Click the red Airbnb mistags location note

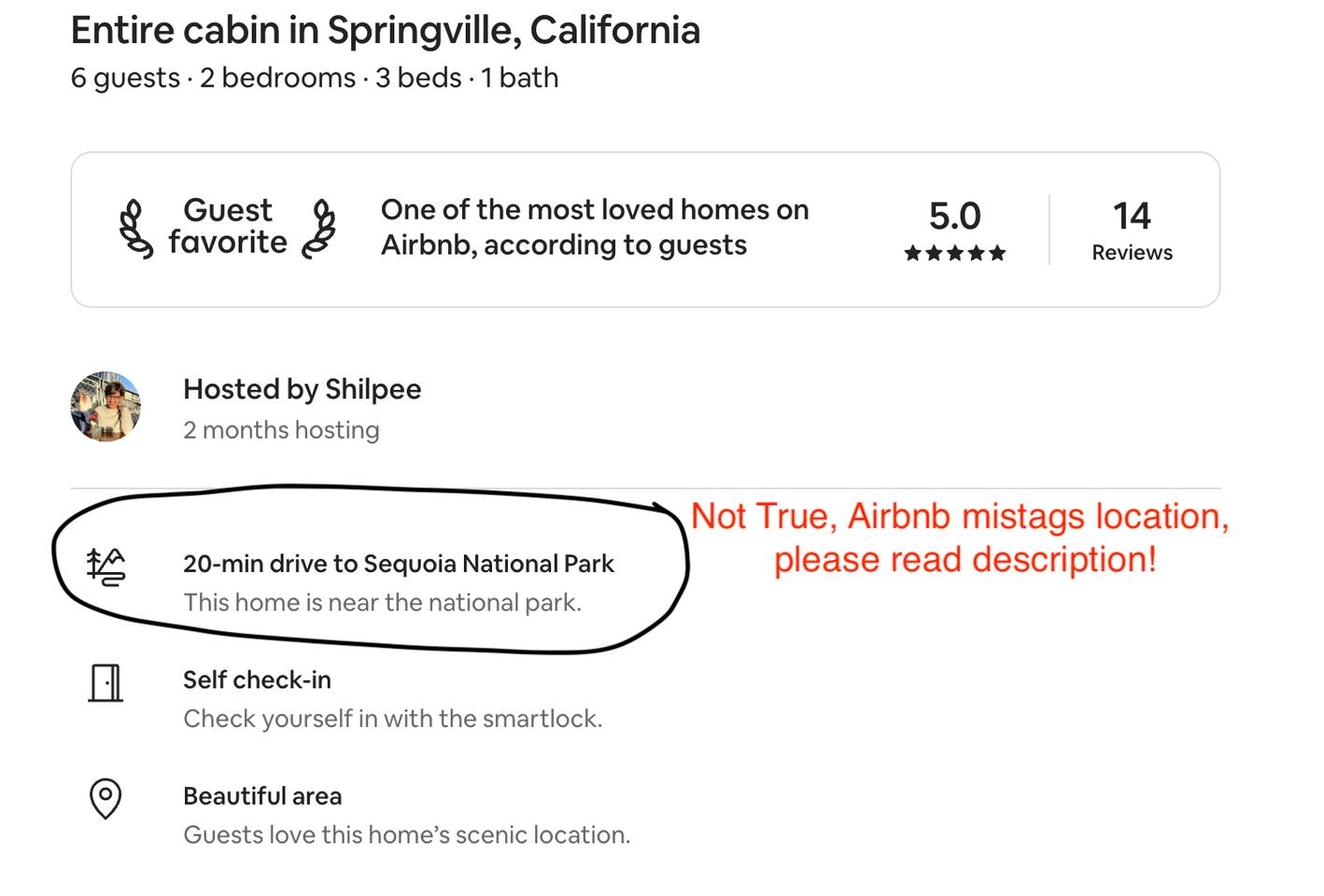pos(960,538)
